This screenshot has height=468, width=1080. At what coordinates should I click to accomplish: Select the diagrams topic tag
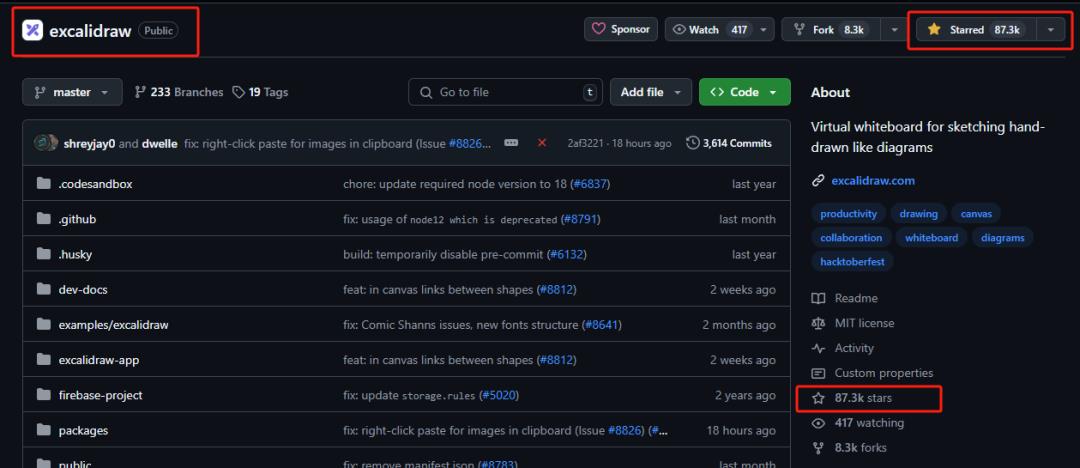tap(1002, 238)
